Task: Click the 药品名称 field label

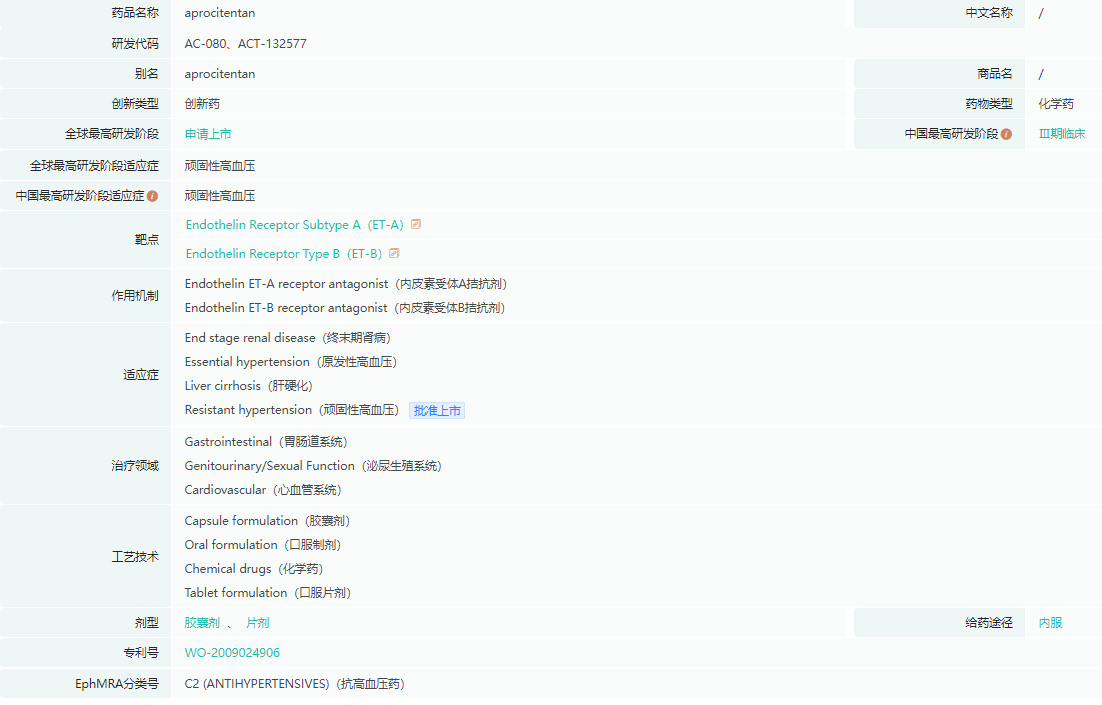Action: (135, 13)
